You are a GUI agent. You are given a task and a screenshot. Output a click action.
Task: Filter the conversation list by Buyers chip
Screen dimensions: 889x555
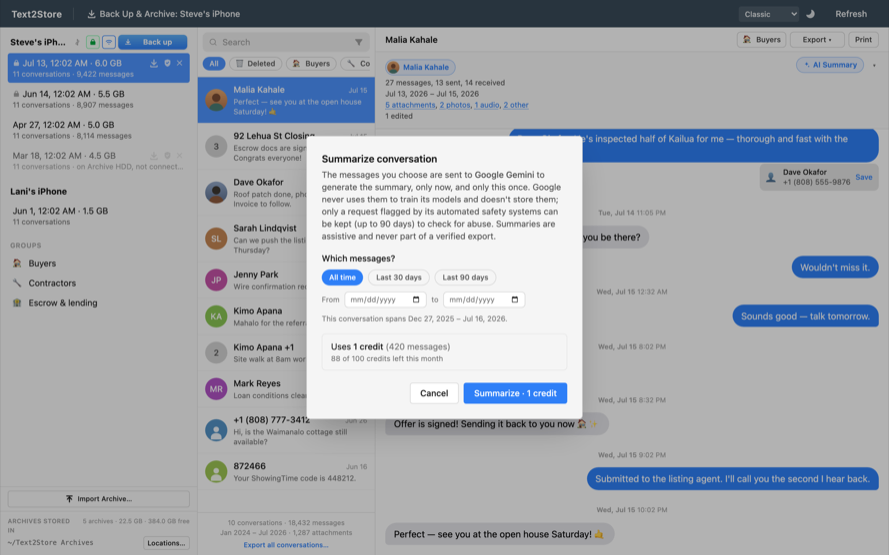(x=311, y=63)
